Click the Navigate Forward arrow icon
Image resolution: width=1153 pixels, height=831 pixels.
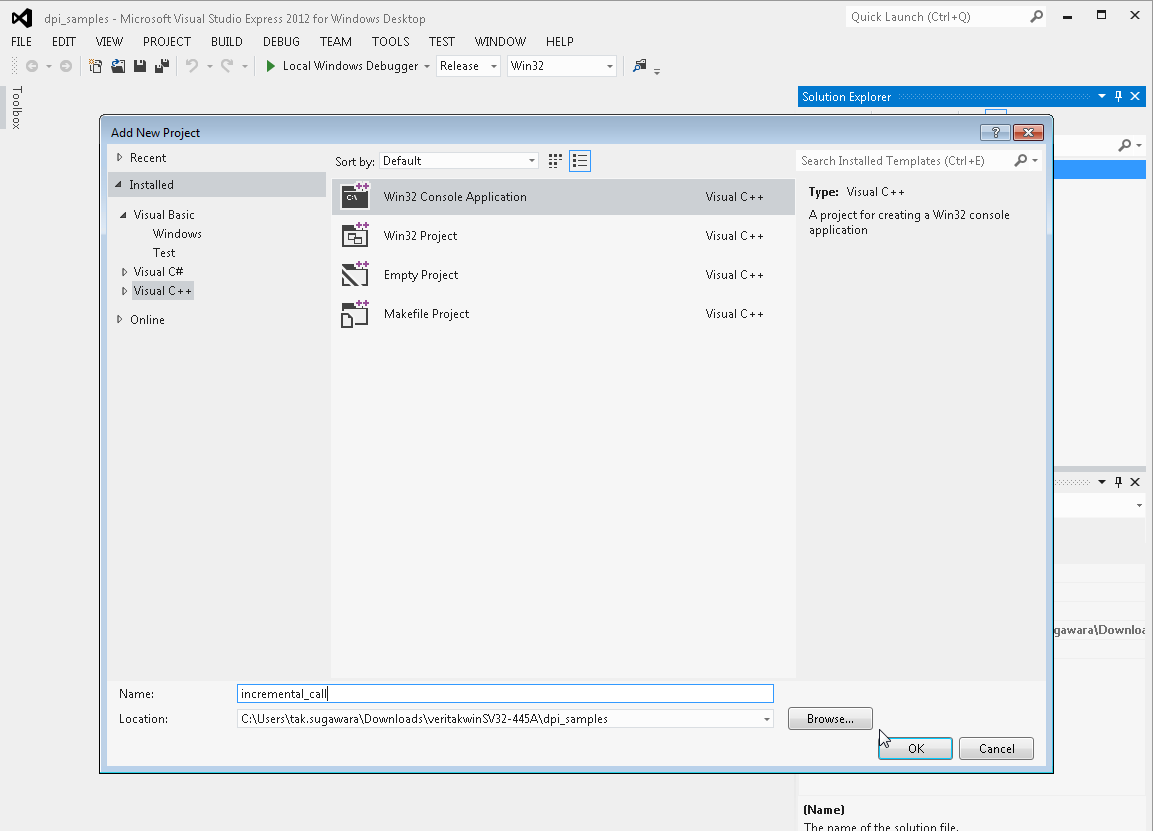point(65,66)
